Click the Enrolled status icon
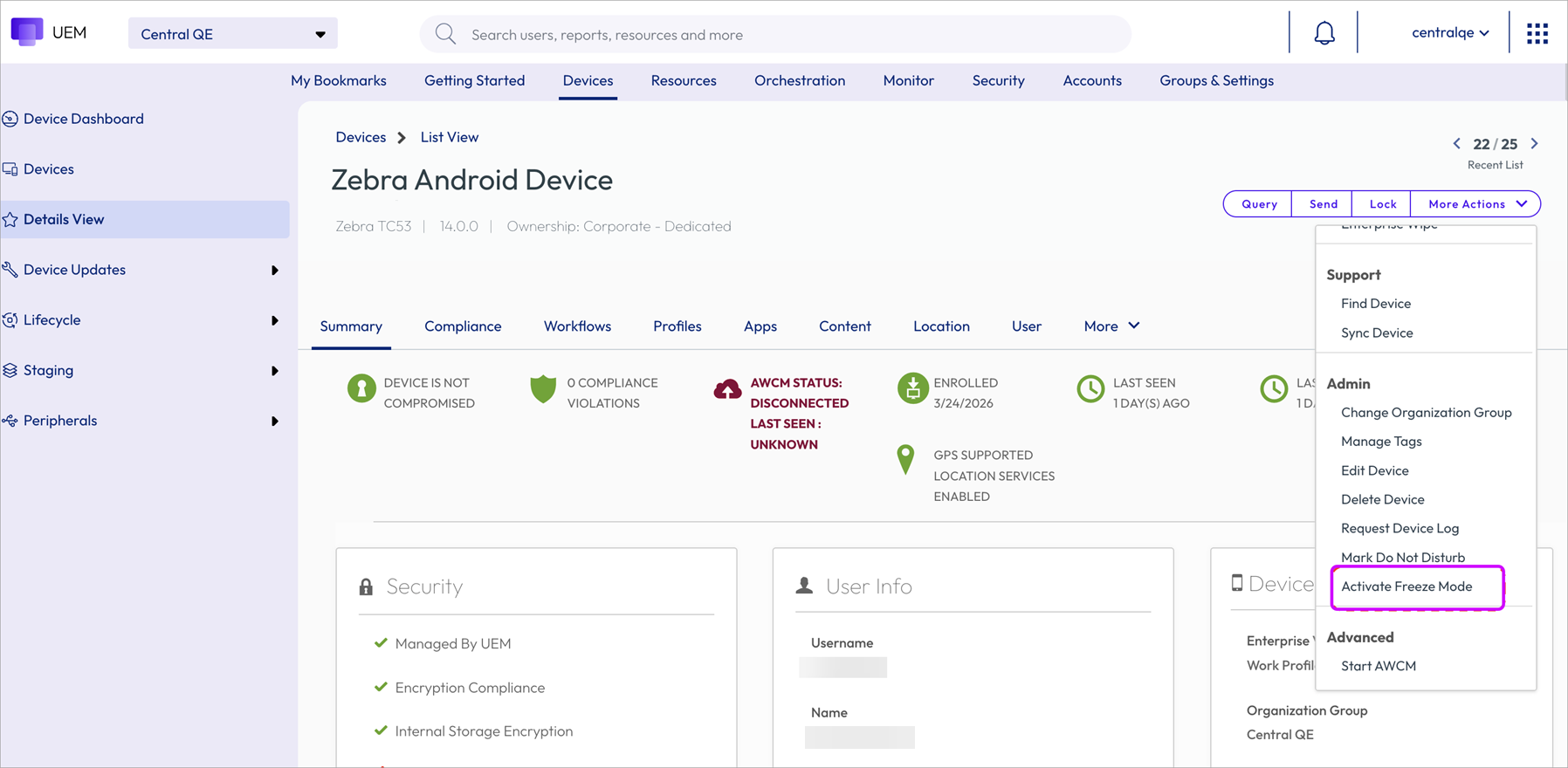Image resolution: width=1568 pixels, height=768 pixels. [912, 387]
